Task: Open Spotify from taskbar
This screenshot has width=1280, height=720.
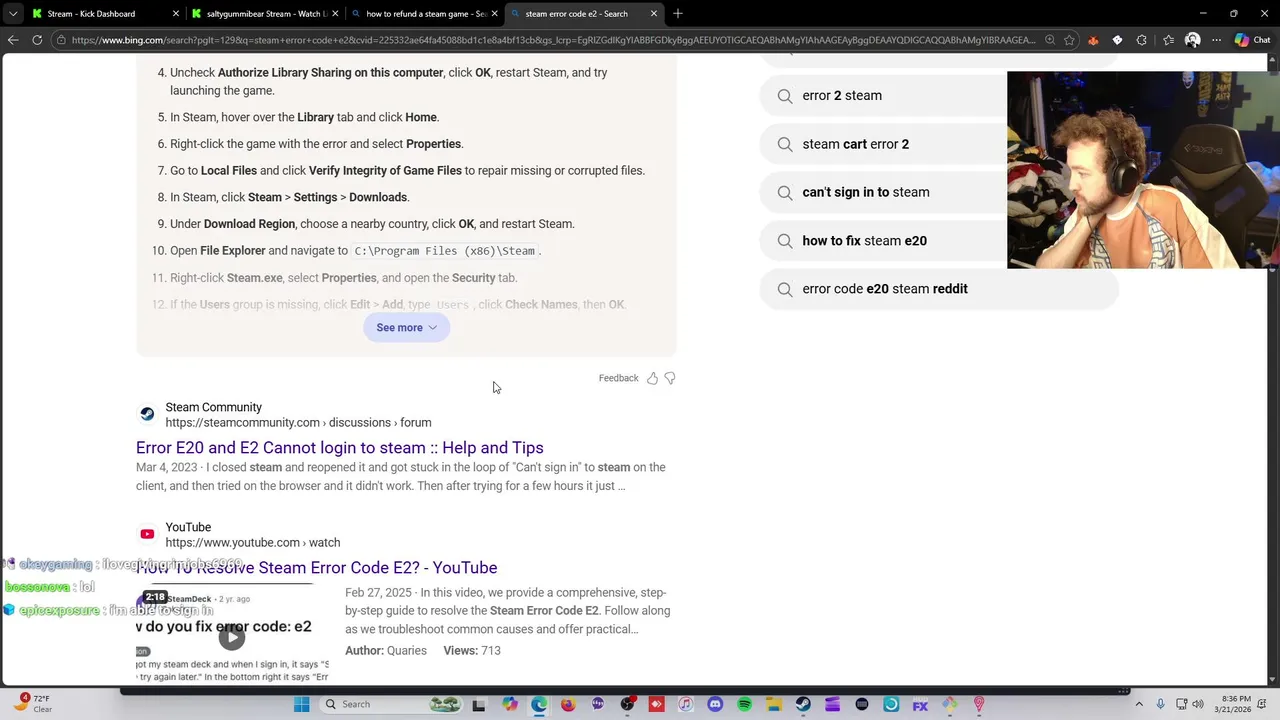Action: pyautogui.click(x=745, y=704)
